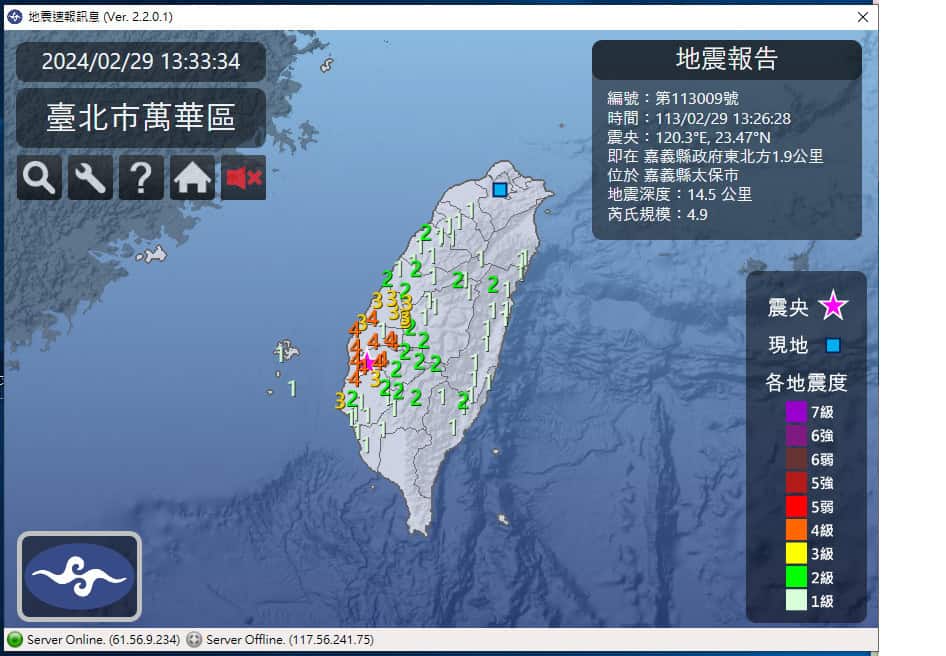Select the pale green 1級 swatch
The image size is (946, 656).
pyautogui.click(x=796, y=600)
